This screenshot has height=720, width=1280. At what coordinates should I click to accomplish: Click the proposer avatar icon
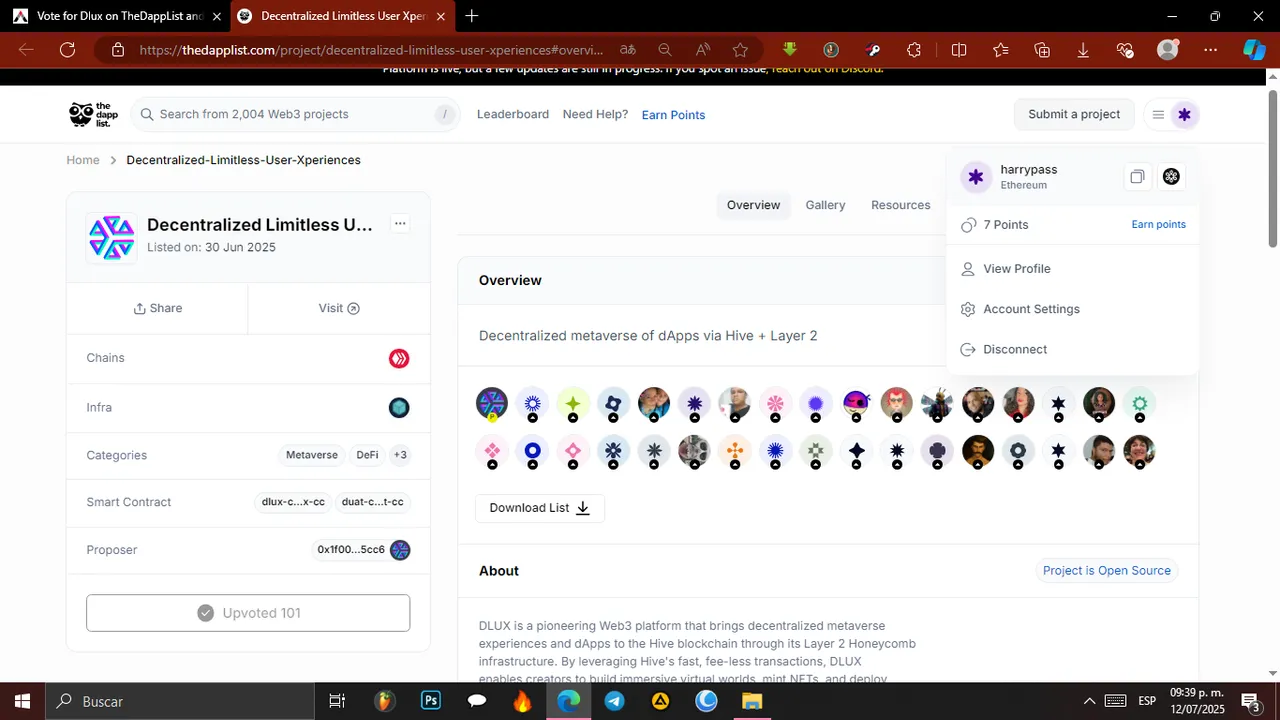point(400,550)
